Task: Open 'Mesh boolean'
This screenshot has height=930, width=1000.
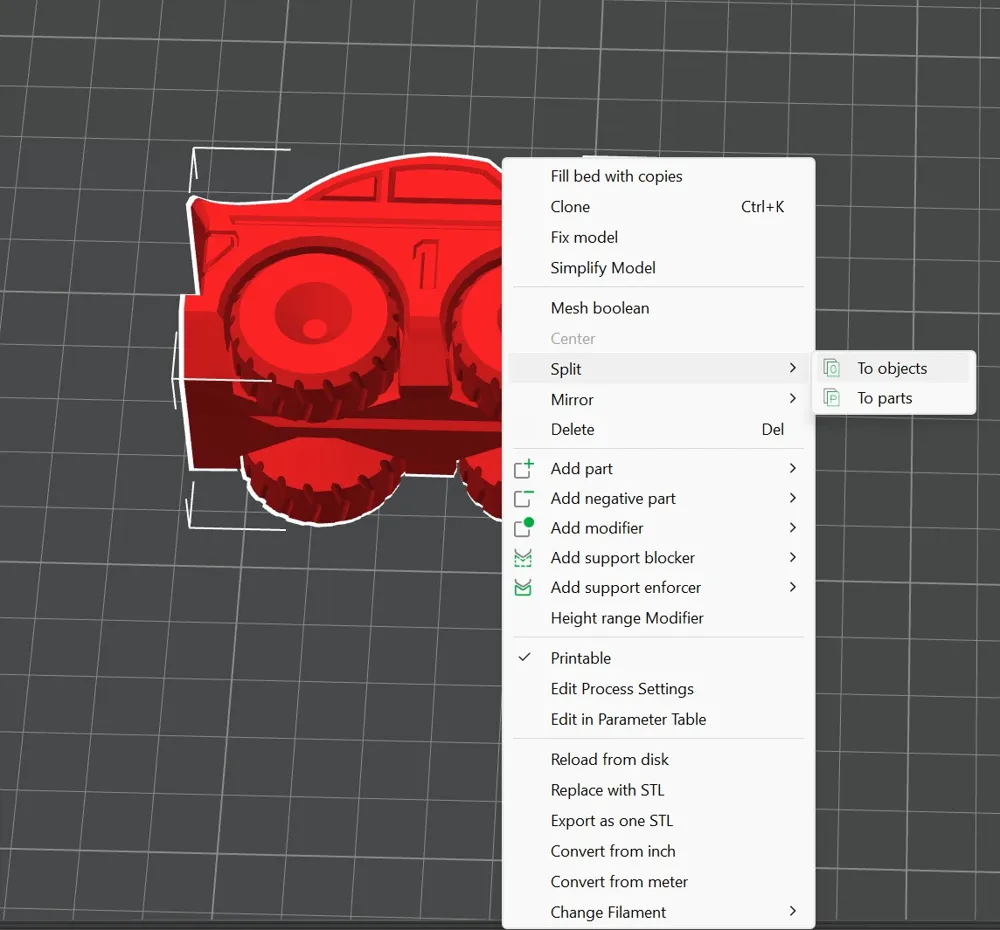Action: tap(600, 308)
